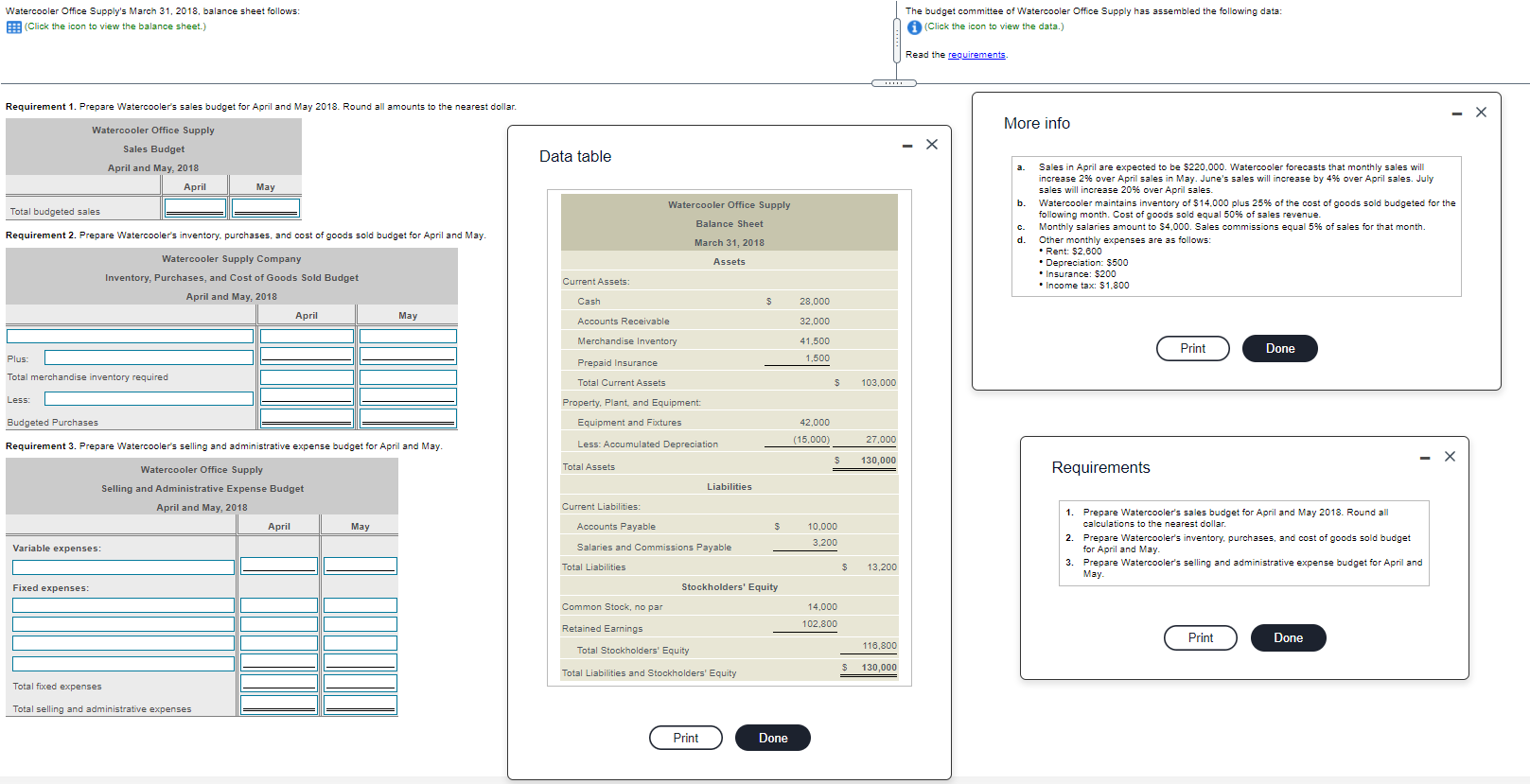Click Done in the Requirements dialog
The width and height of the screenshot is (1530, 784).
tap(1288, 637)
